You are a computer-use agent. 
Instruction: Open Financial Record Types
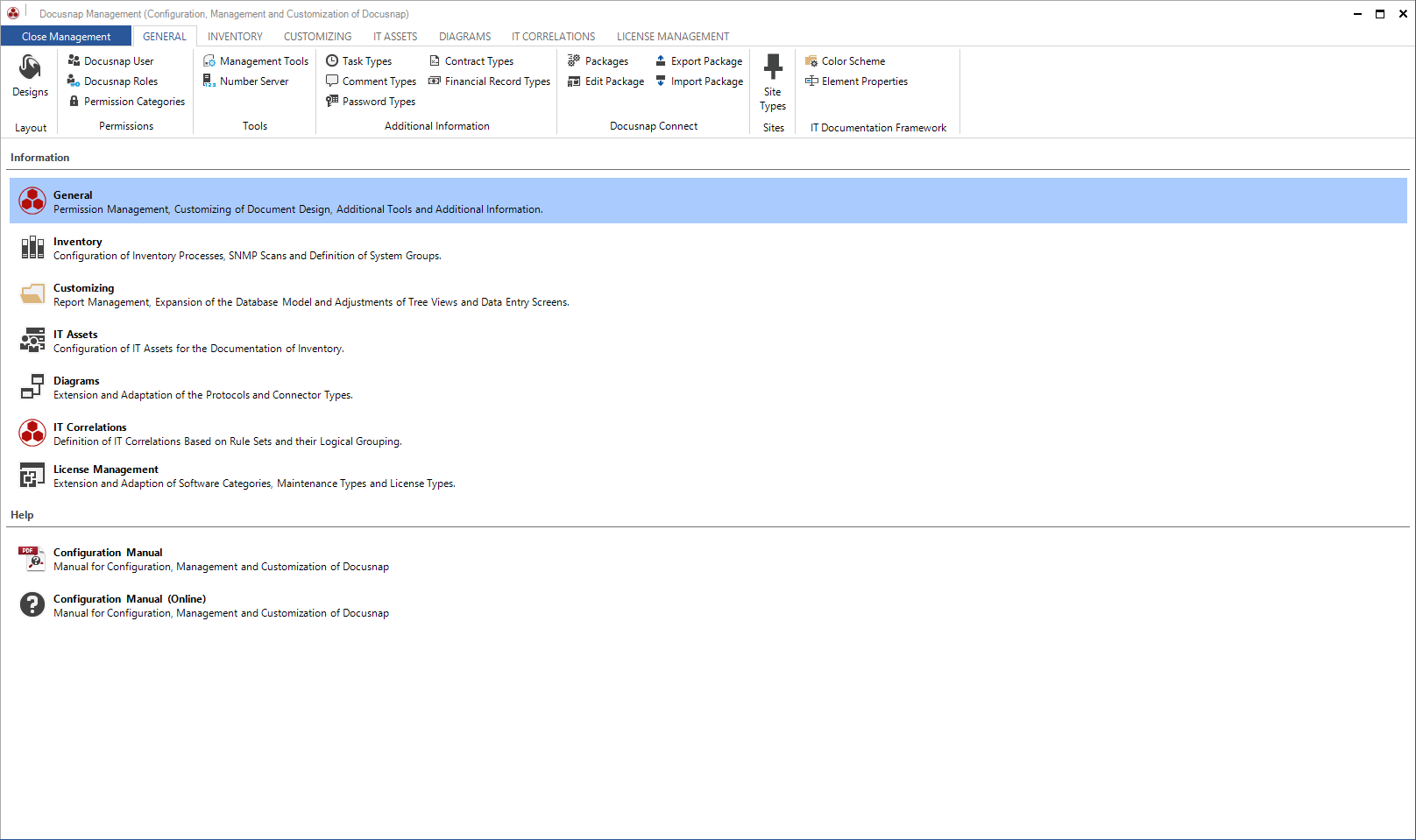point(489,81)
